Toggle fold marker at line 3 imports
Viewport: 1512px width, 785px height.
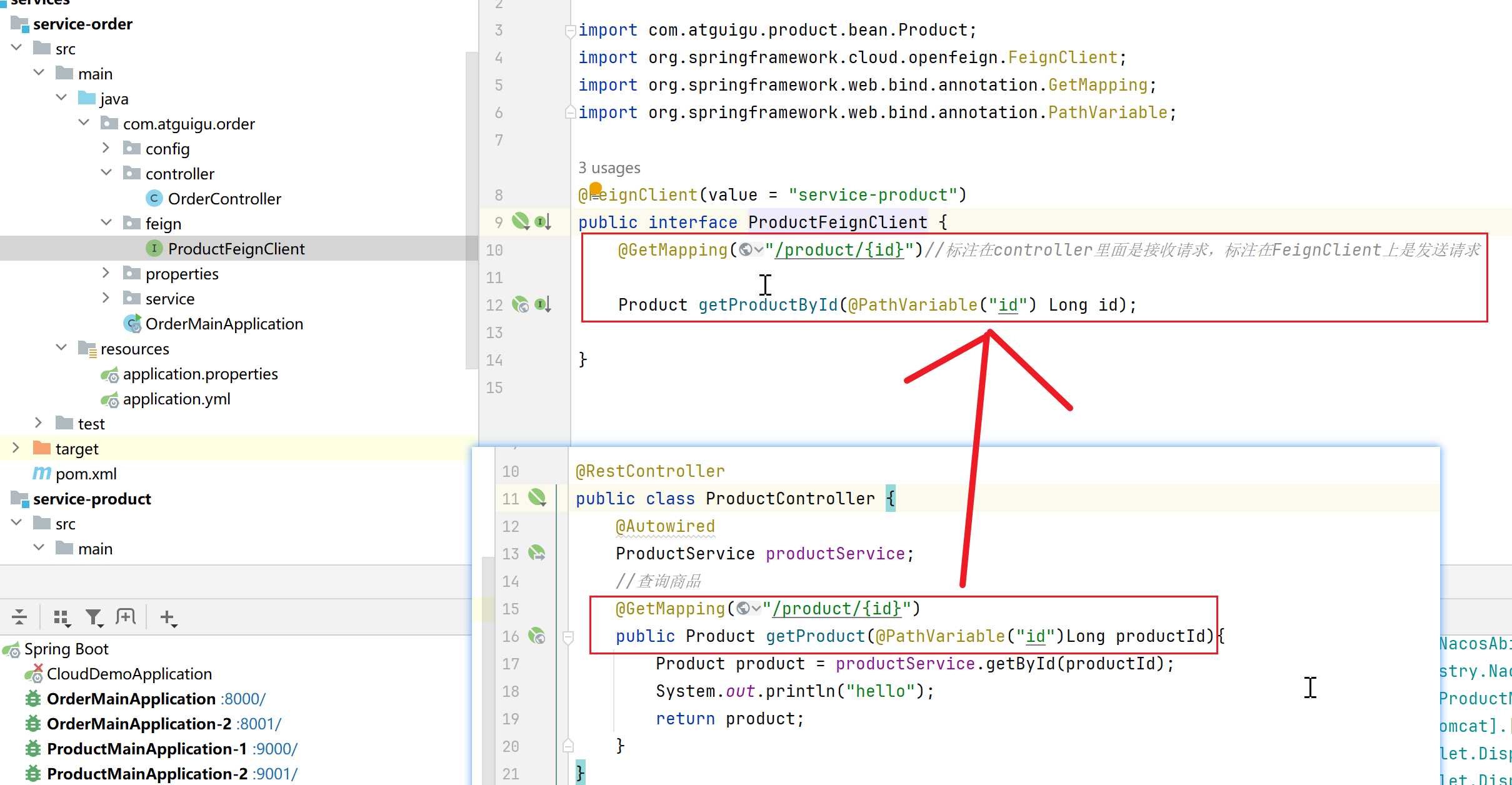tap(569, 30)
